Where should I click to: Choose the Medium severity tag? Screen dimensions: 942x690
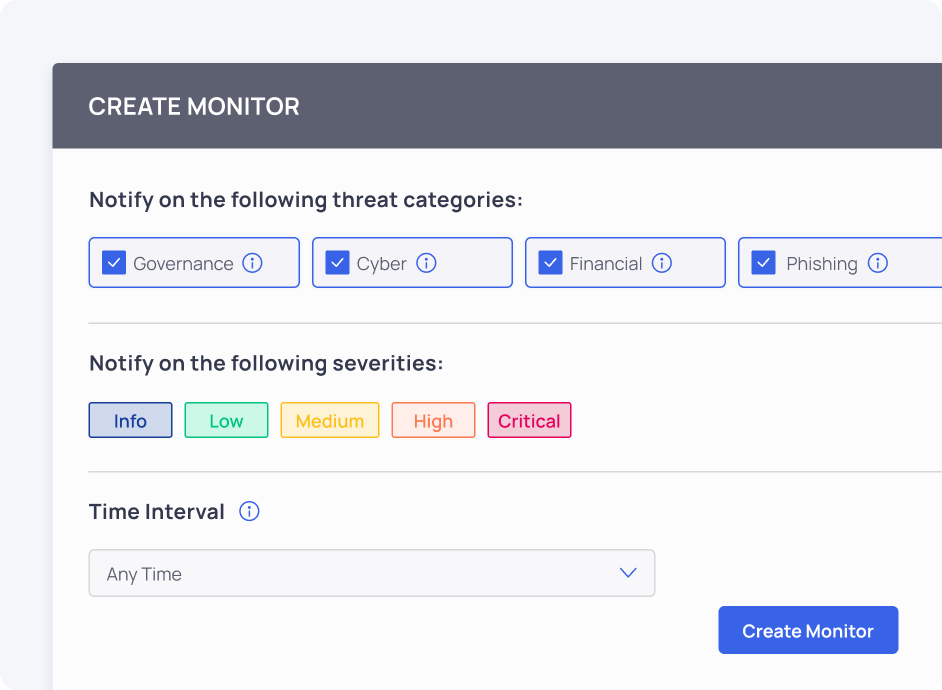coord(330,421)
